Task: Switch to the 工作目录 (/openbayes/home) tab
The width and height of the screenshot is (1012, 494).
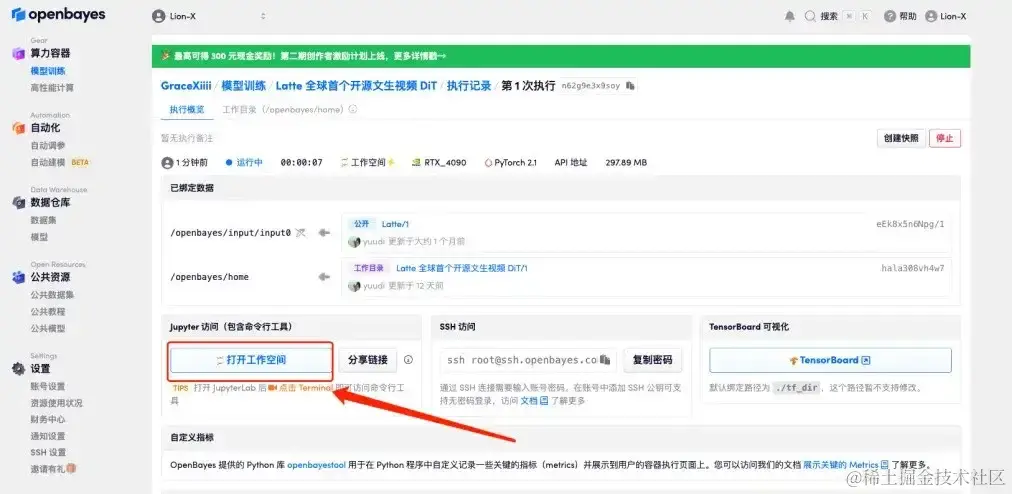Action: point(283,110)
